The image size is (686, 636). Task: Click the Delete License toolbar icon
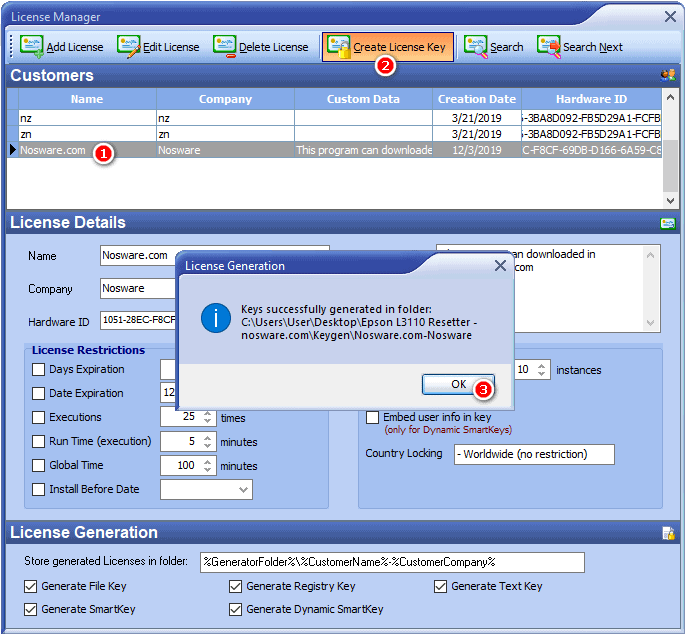pyautogui.click(x=225, y=46)
